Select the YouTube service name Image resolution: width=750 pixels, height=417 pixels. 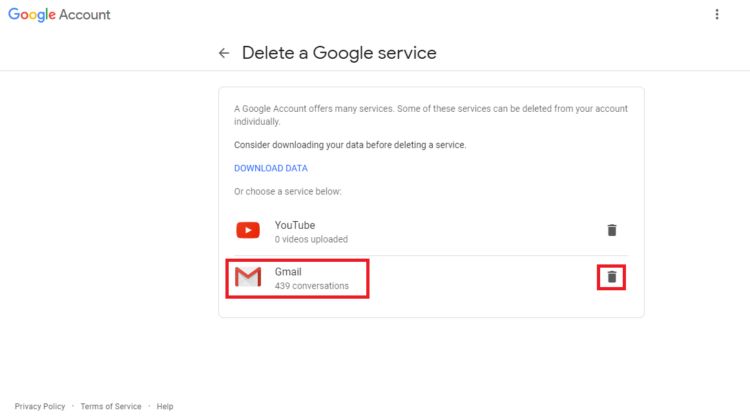click(295, 225)
